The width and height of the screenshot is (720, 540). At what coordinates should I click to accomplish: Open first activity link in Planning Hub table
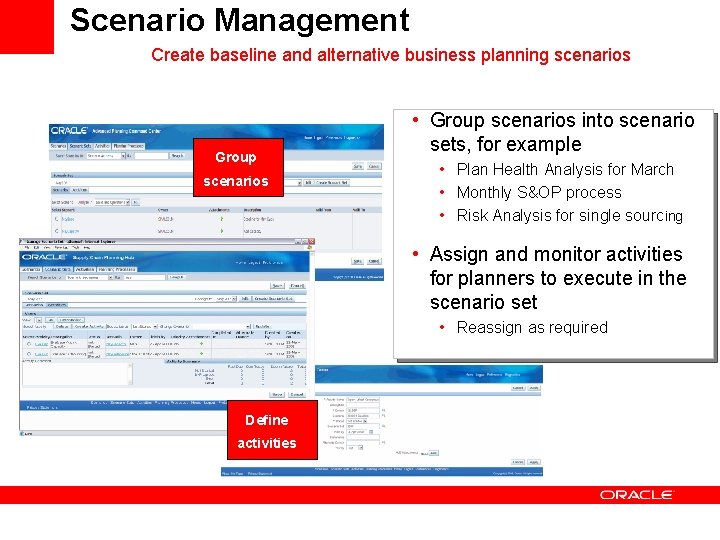pyautogui.click(x=41, y=343)
